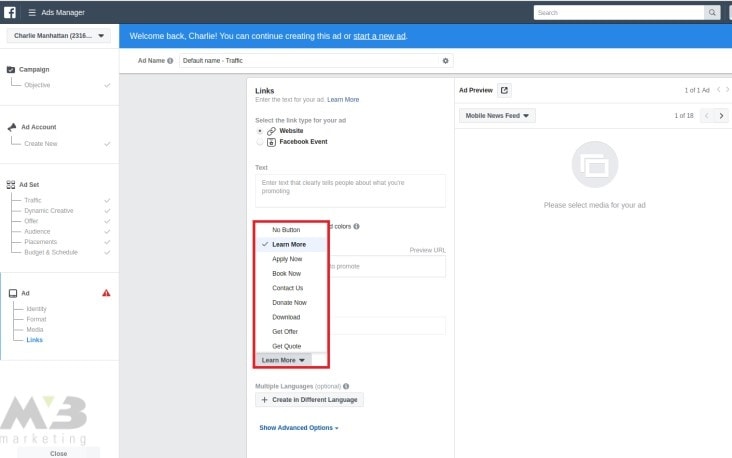The image size is (732, 458).
Task: Expand Show Advanced Options
Action: pyautogui.click(x=299, y=428)
